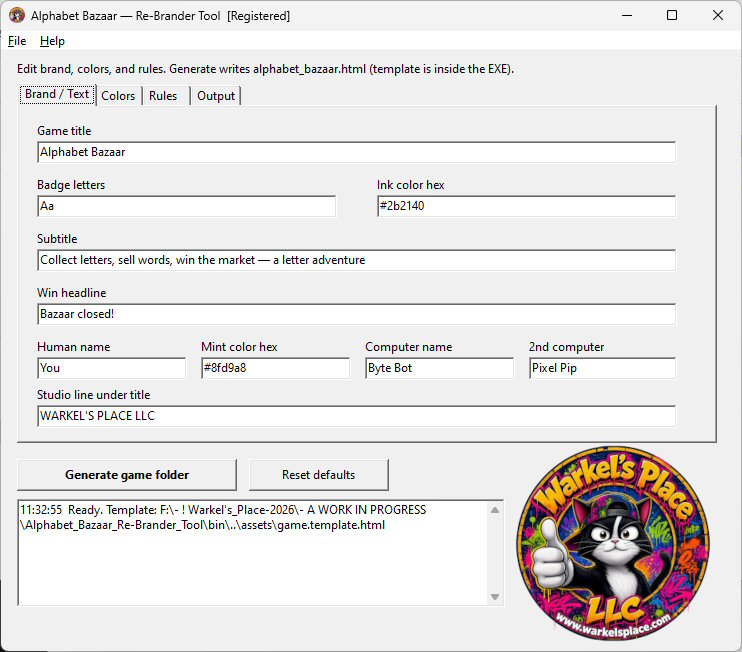Minimize the Re-Brander Tool window
Screen dimensions: 742x652
[627, 15]
